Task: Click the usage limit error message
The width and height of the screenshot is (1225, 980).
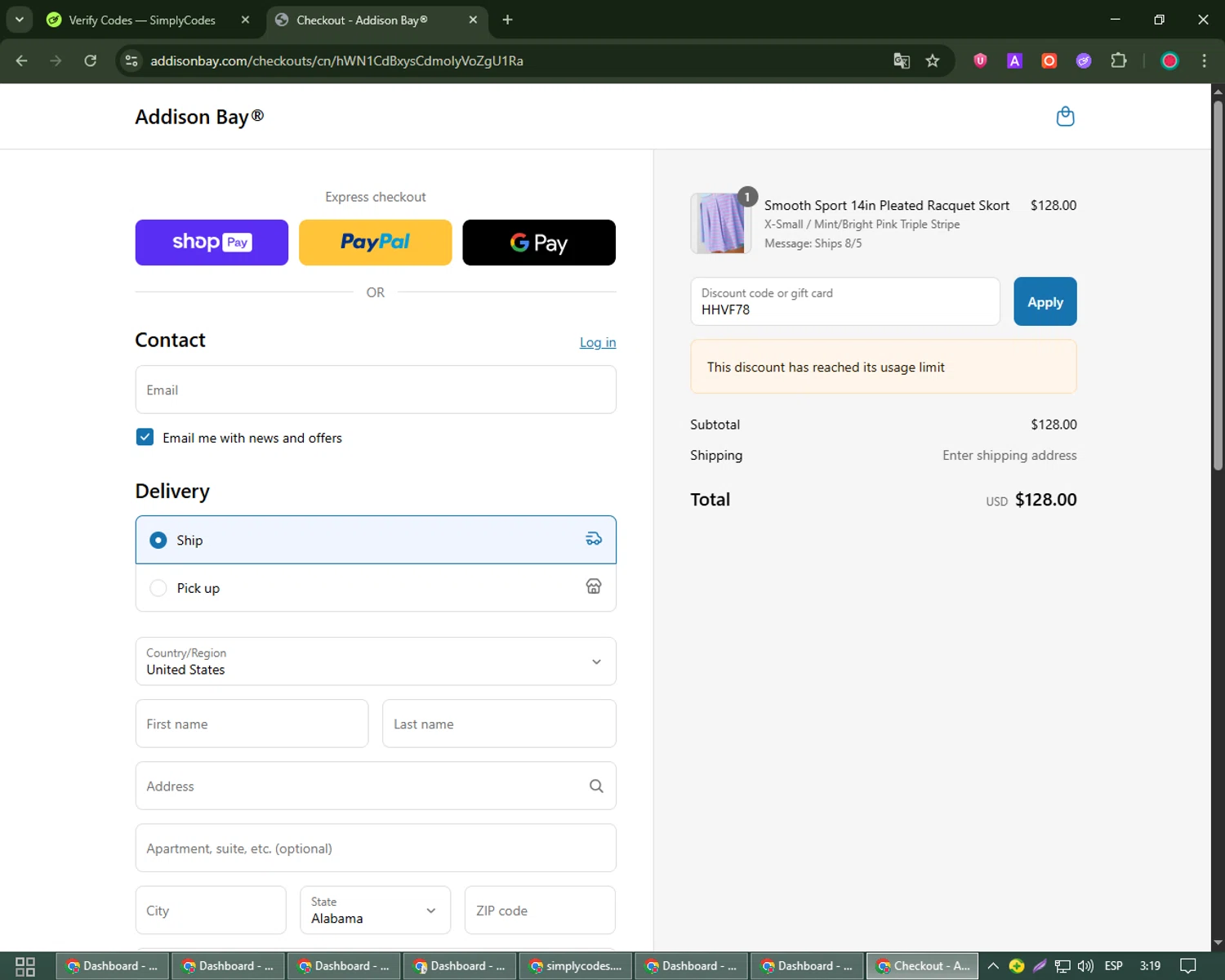Action: [884, 367]
